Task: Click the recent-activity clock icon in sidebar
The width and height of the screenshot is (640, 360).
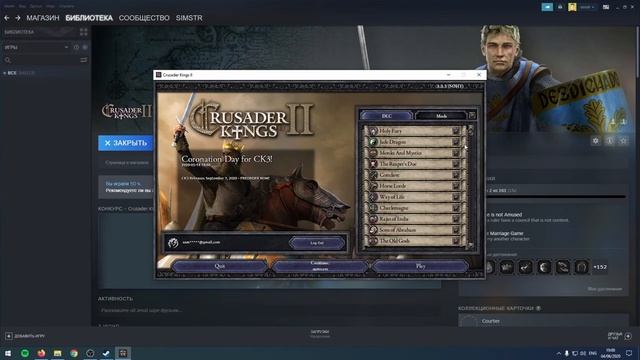Action: [76, 47]
